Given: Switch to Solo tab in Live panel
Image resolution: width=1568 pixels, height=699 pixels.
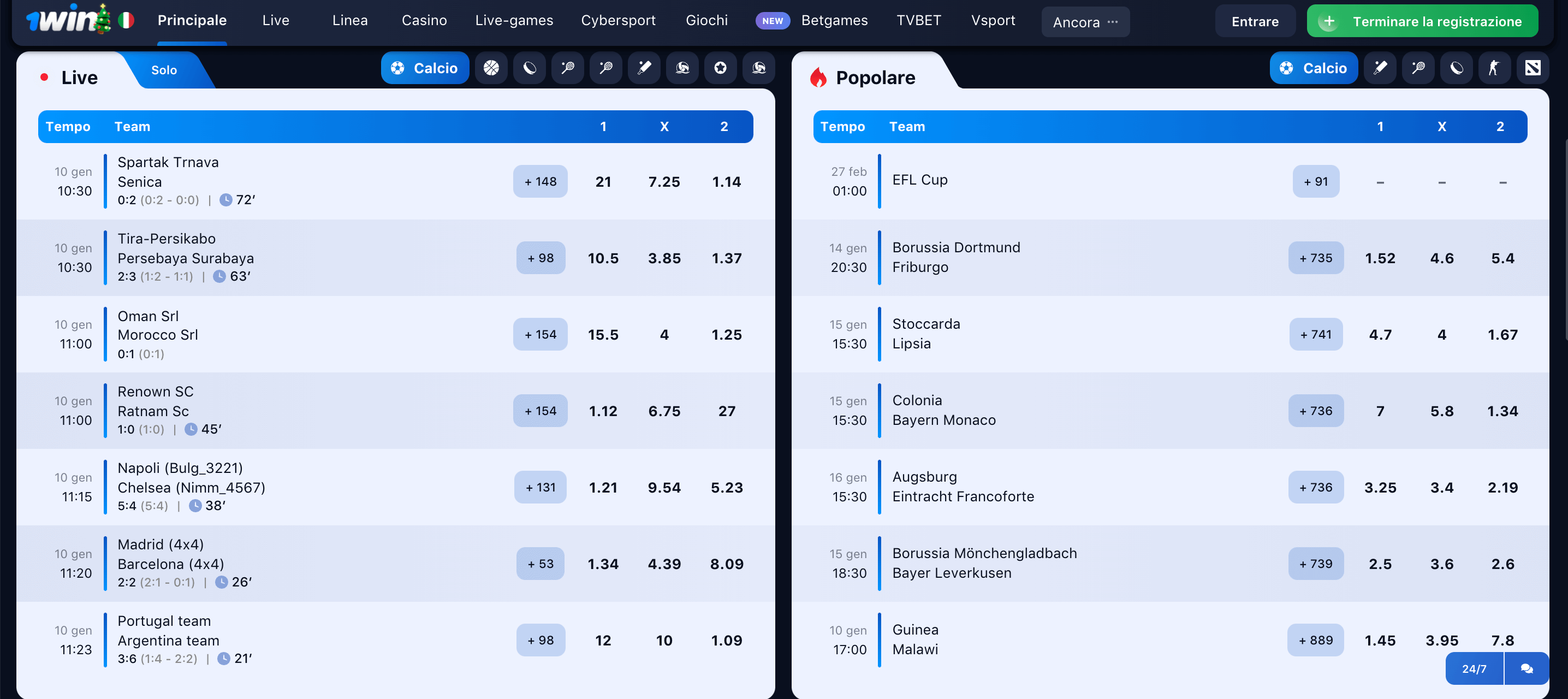Looking at the screenshot, I should pyautogui.click(x=164, y=70).
